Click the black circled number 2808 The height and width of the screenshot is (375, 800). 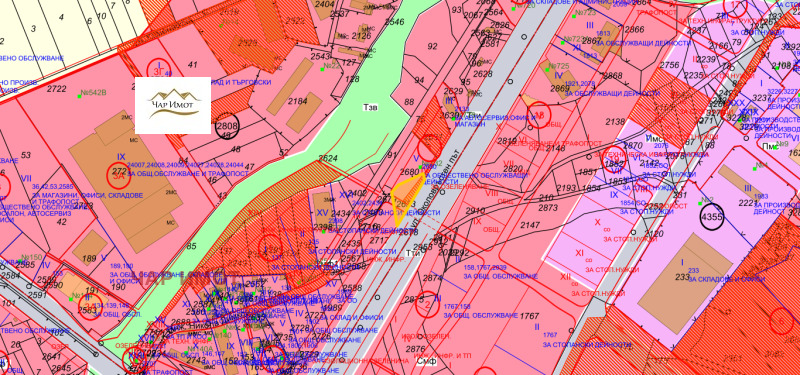click(227, 127)
